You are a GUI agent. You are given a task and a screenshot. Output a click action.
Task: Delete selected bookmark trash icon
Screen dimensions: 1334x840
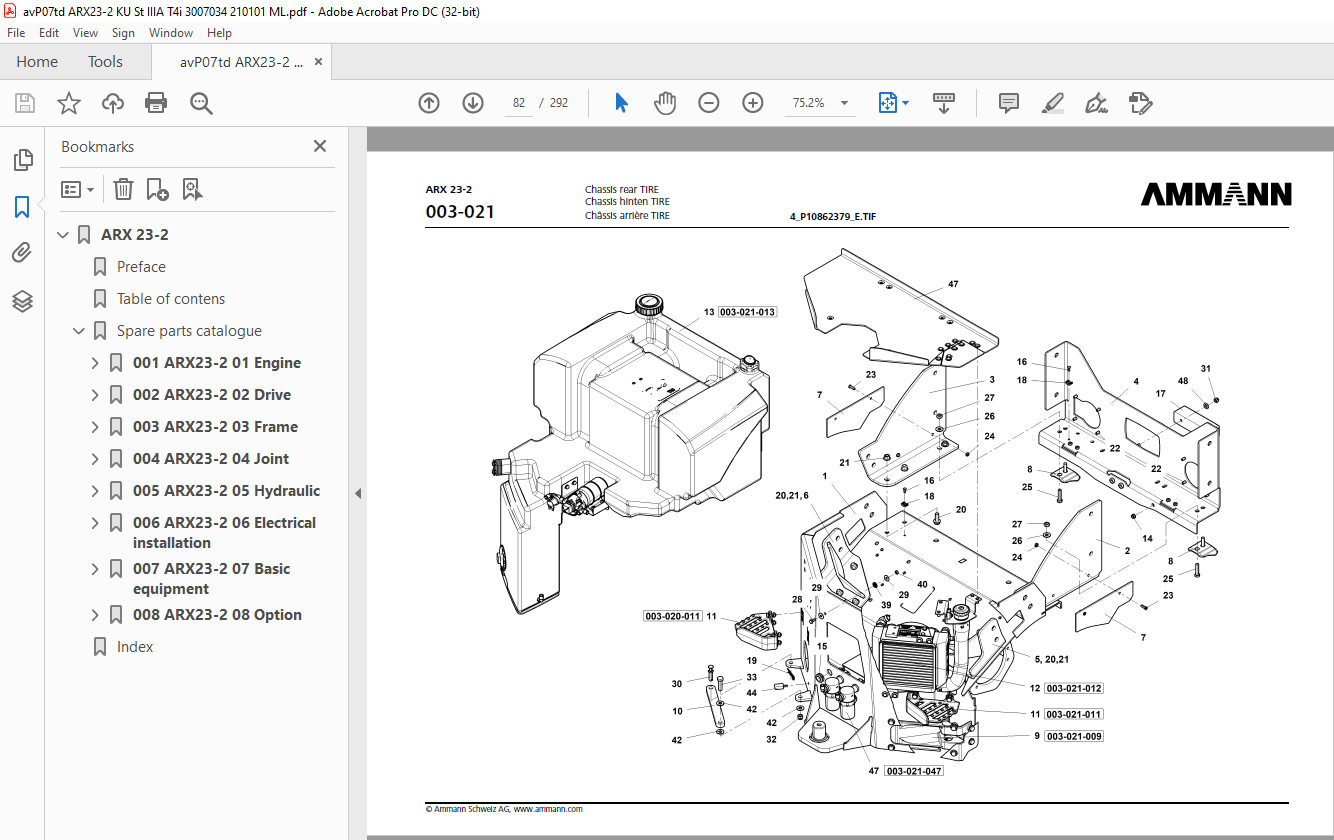coord(123,189)
